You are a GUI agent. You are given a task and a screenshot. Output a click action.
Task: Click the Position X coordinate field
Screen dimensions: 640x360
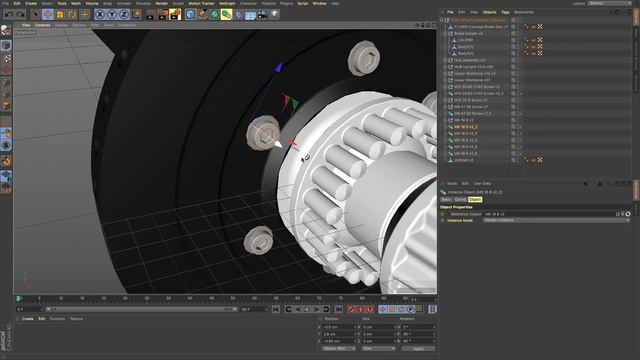point(338,327)
